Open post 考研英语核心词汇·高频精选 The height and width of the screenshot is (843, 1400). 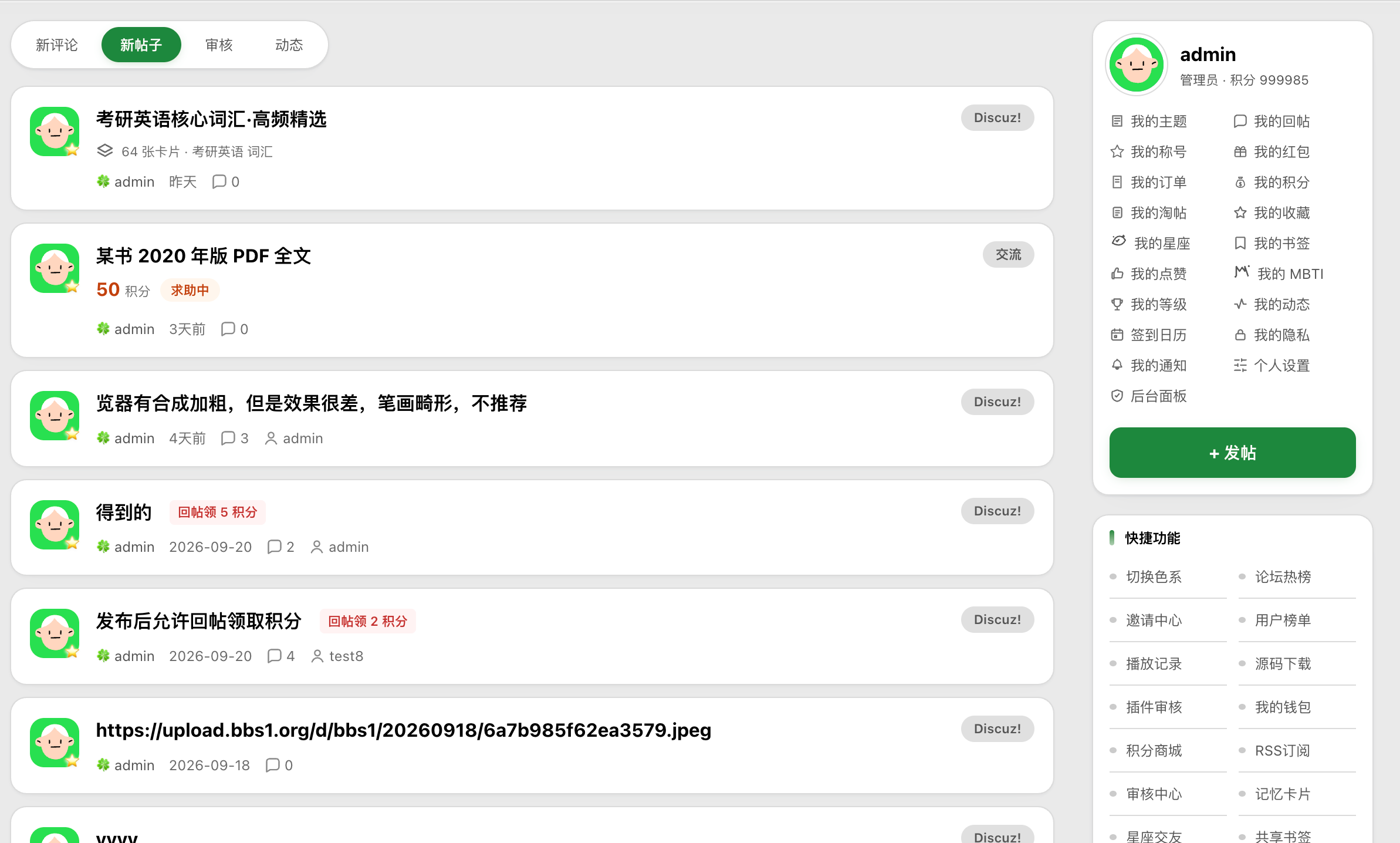point(211,119)
